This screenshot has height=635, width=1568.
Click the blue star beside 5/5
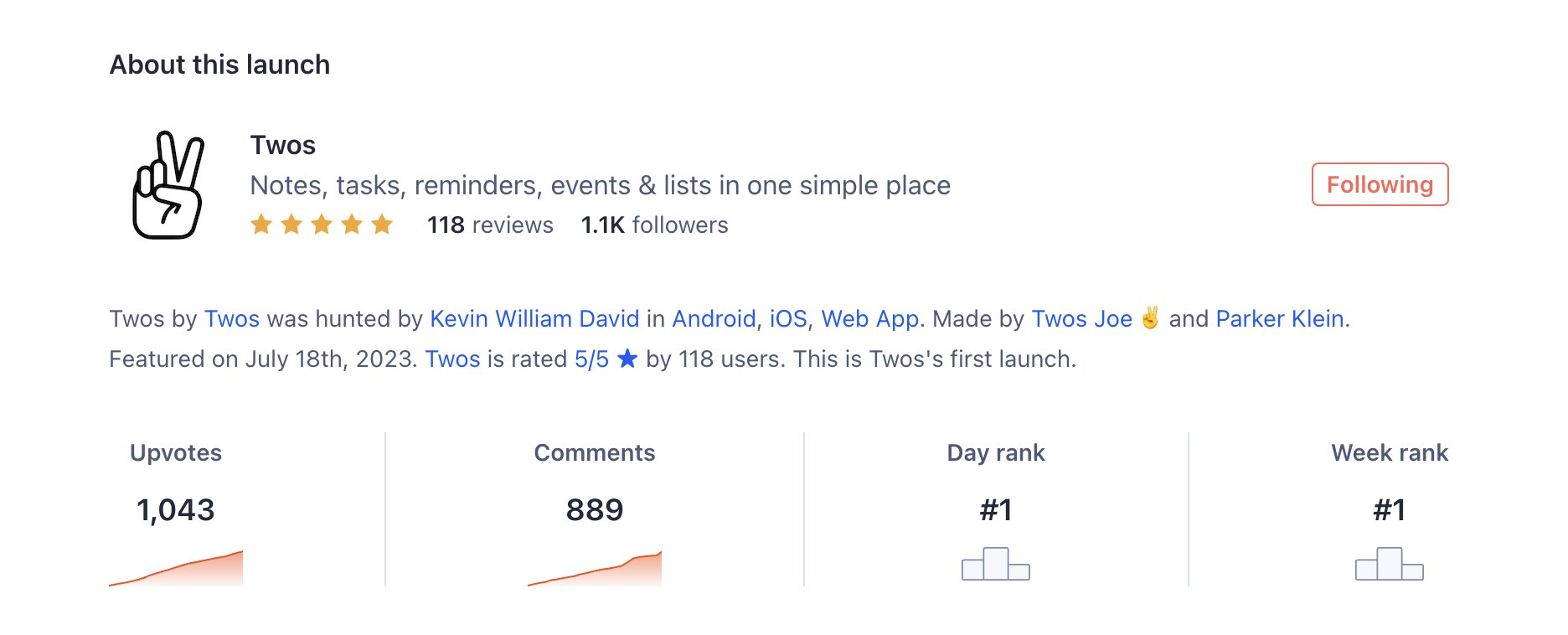(627, 359)
